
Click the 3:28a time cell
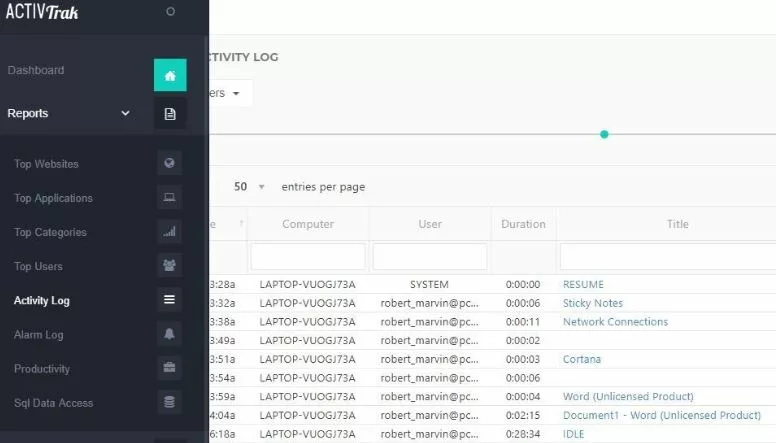pos(222,285)
